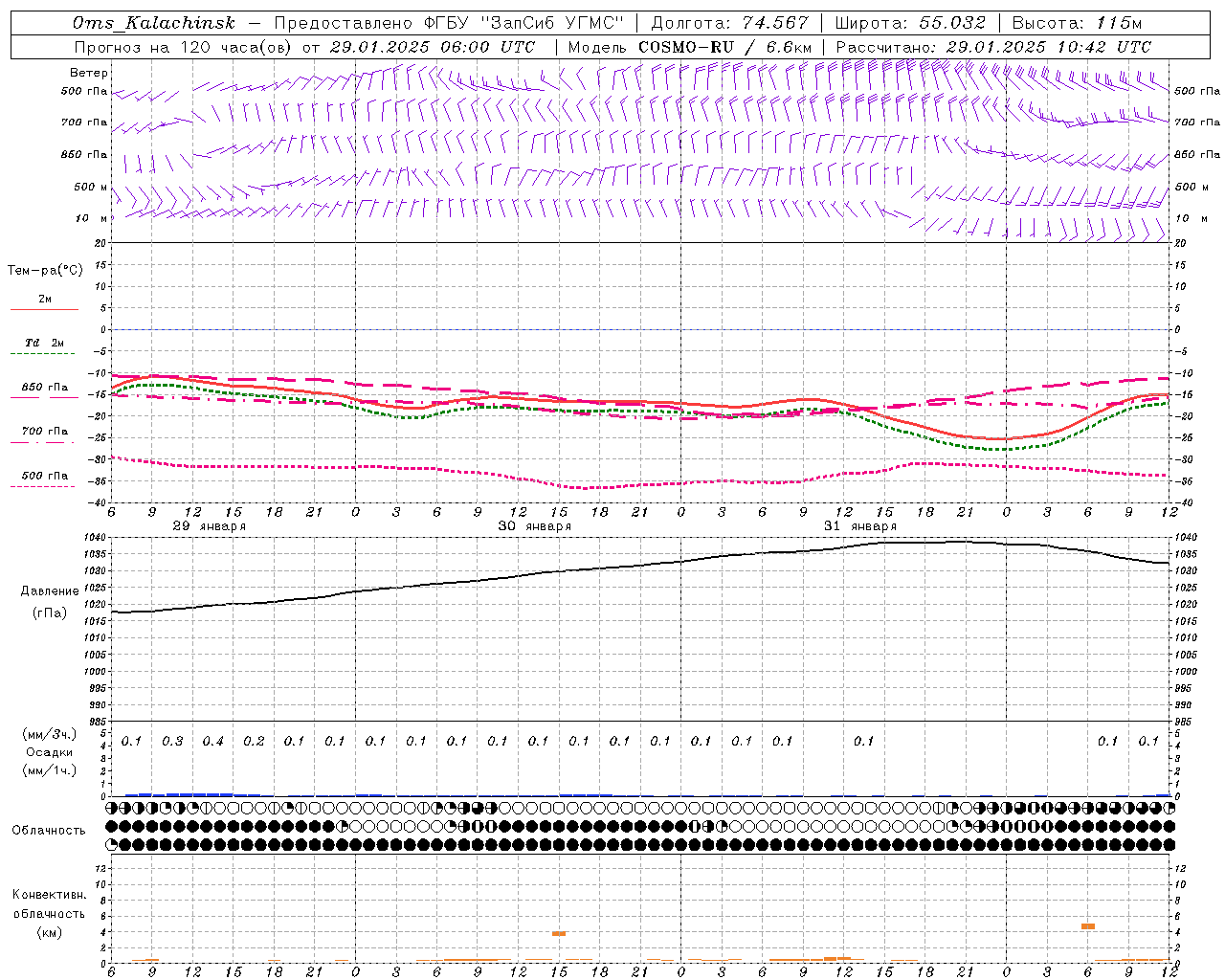This screenshot has width=1225, height=980.
Task: Click the "500 м" wind level label on left
Action: (x=90, y=187)
